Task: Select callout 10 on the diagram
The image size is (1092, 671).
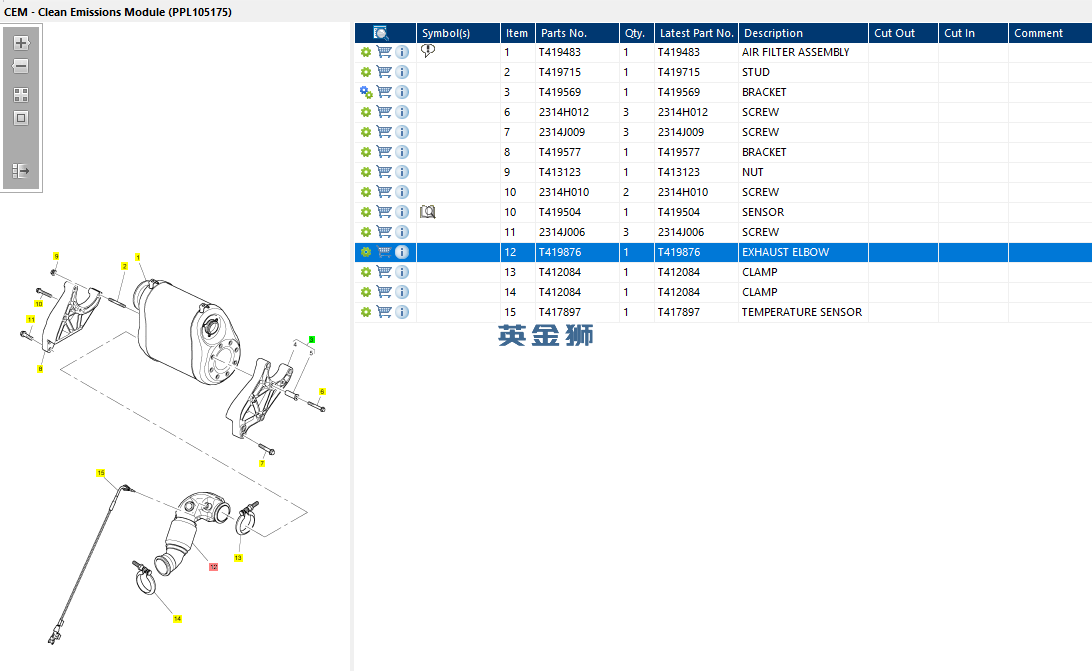Action: click(x=39, y=304)
